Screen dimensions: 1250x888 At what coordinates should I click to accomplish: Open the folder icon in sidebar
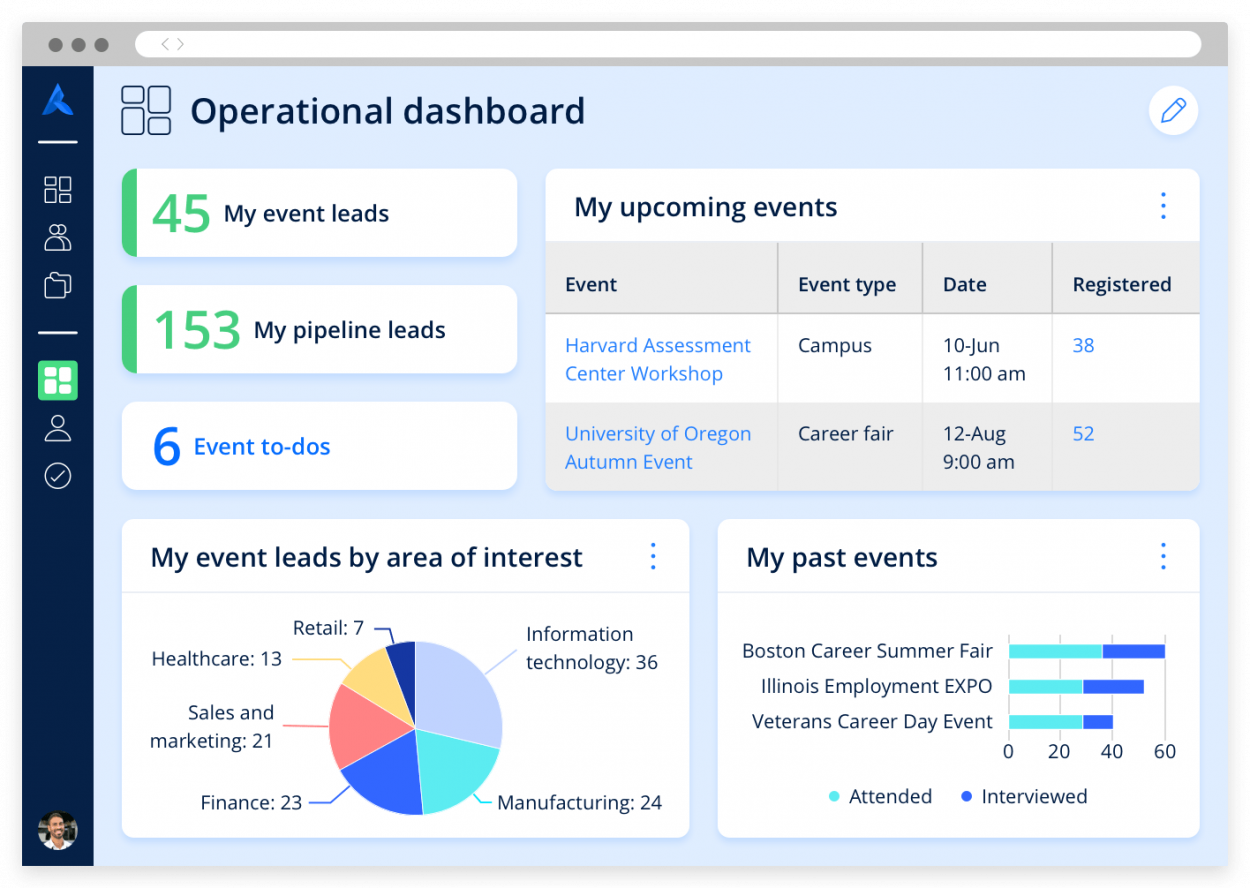[57, 285]
